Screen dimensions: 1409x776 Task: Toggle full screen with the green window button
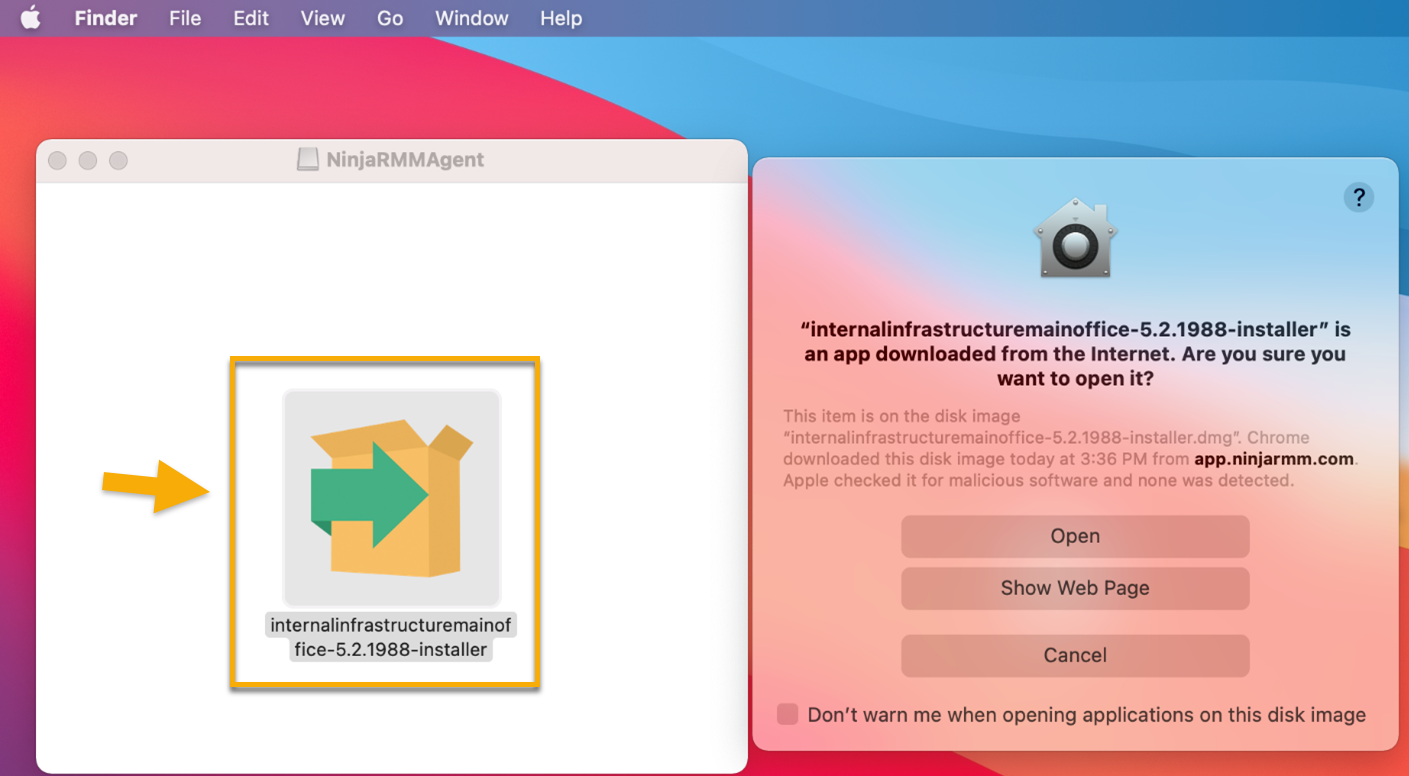118,160
